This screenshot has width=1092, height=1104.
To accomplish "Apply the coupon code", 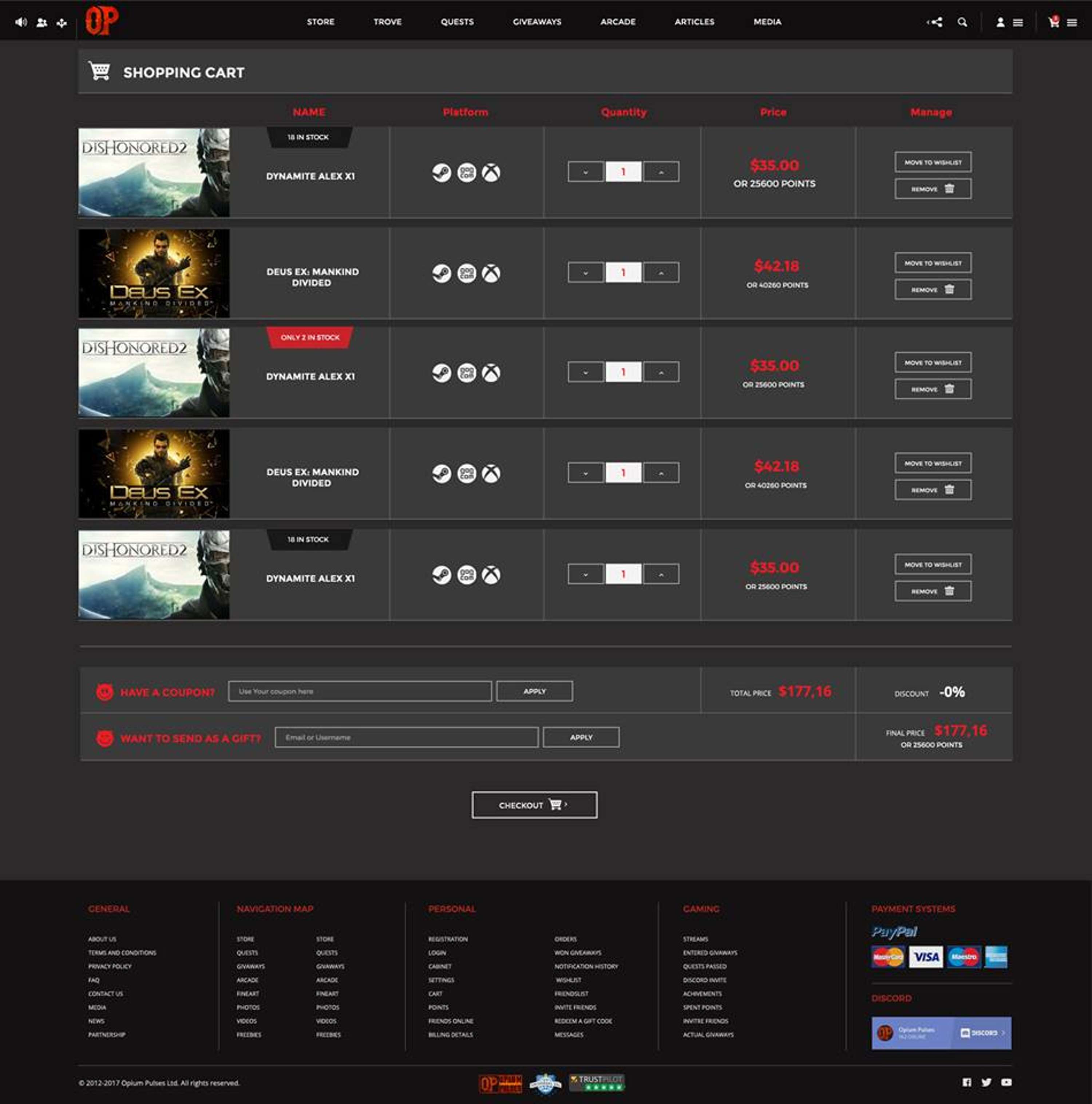I will [x=535, y=691].
